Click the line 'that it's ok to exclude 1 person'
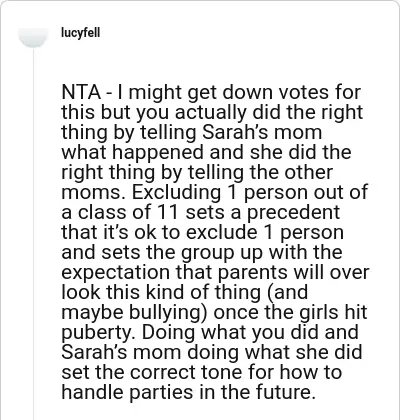Image resolution: width=400 pixels, height=420 pixels. tap(202, 232)
